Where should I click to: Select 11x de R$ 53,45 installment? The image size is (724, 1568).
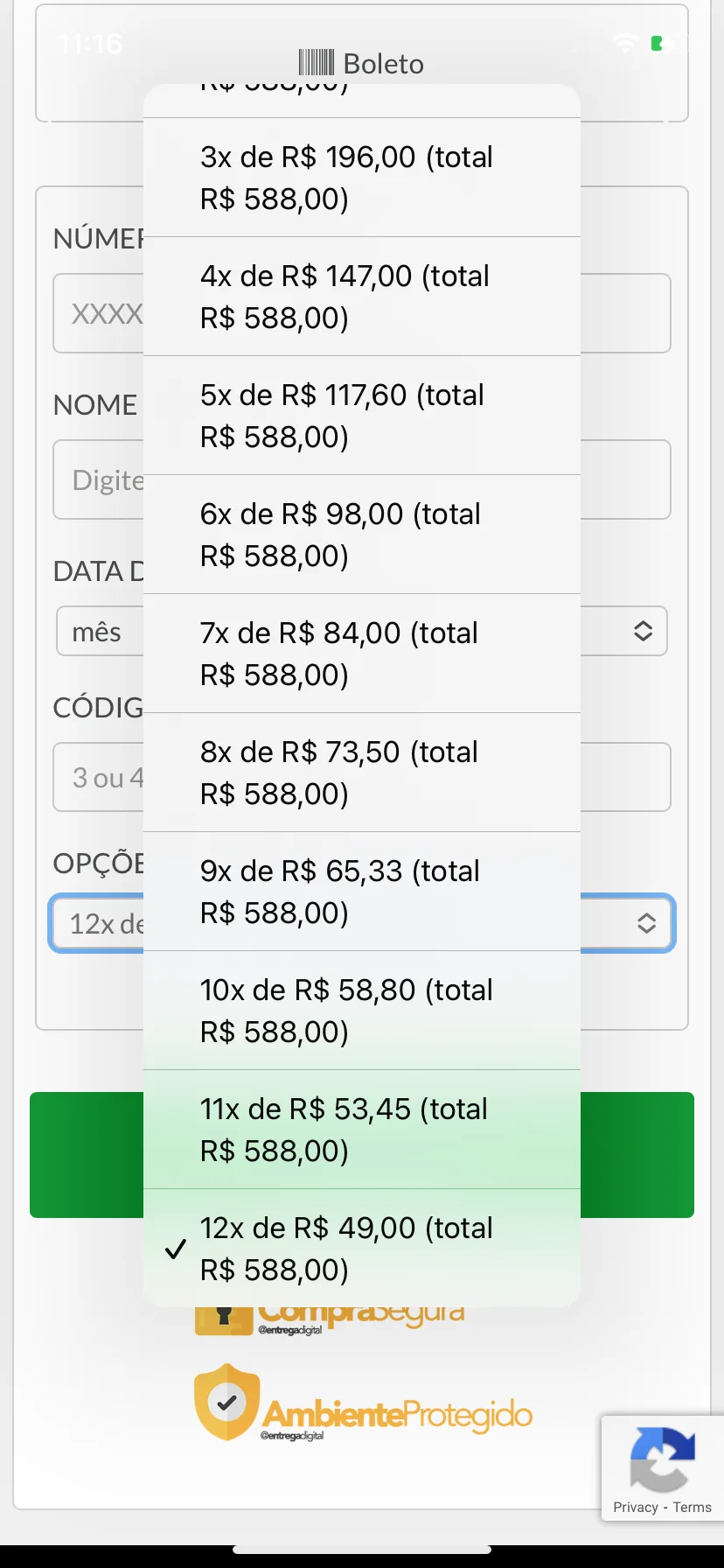(x=362, y=1130)
